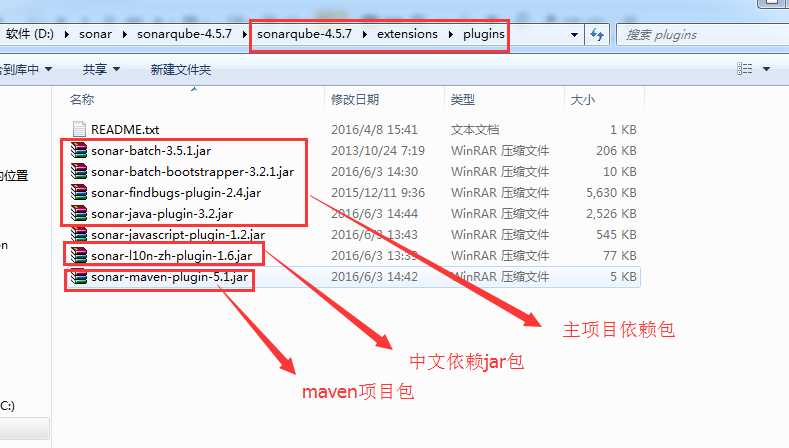The width and height of the screenshot is (789, 448).
Task: Select file name sonar-l10n-zh-plugin-1.6.jar
Action: (x=172, y=256)
